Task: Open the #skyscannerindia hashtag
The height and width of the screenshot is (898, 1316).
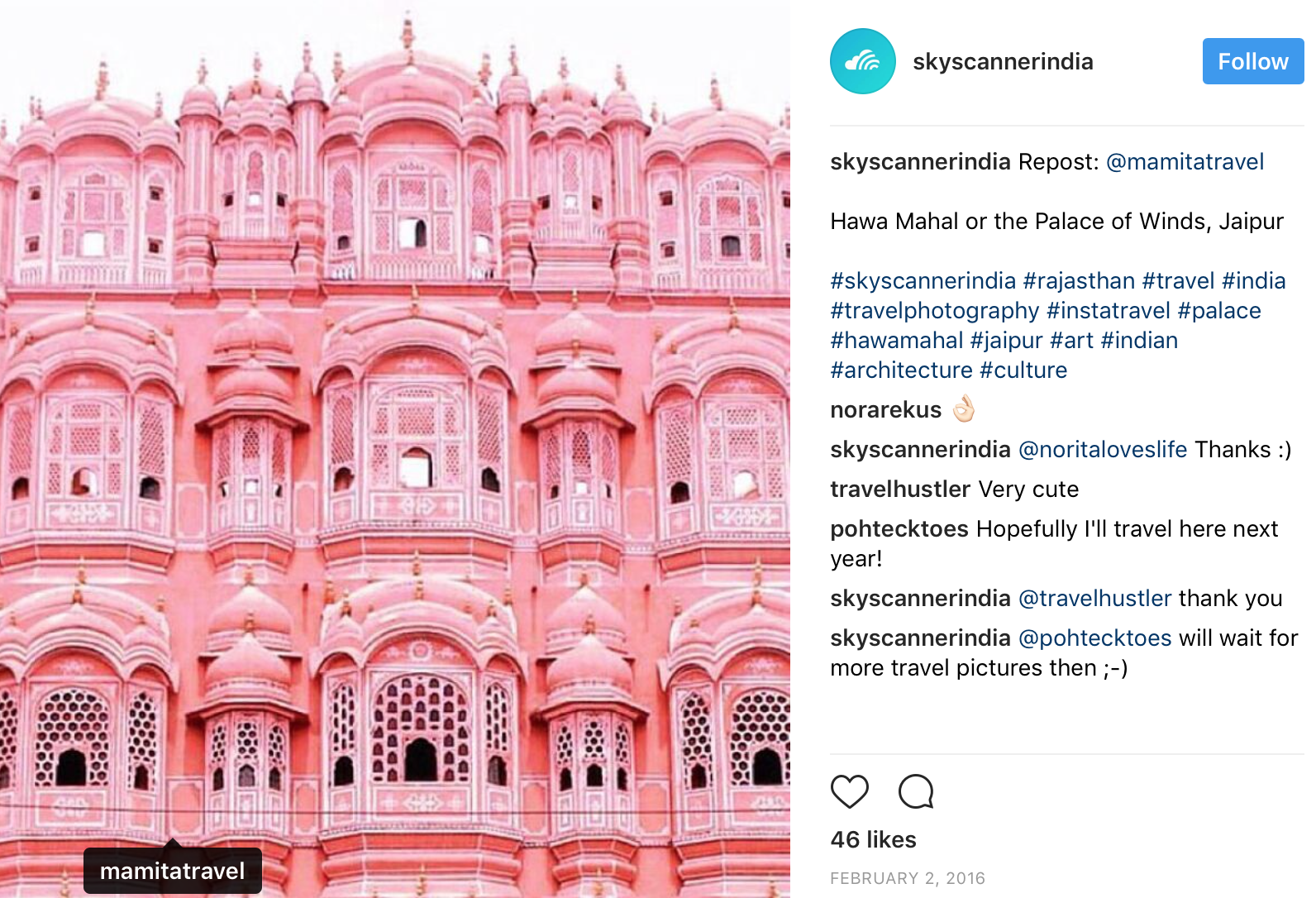Action: click(923, 281)
